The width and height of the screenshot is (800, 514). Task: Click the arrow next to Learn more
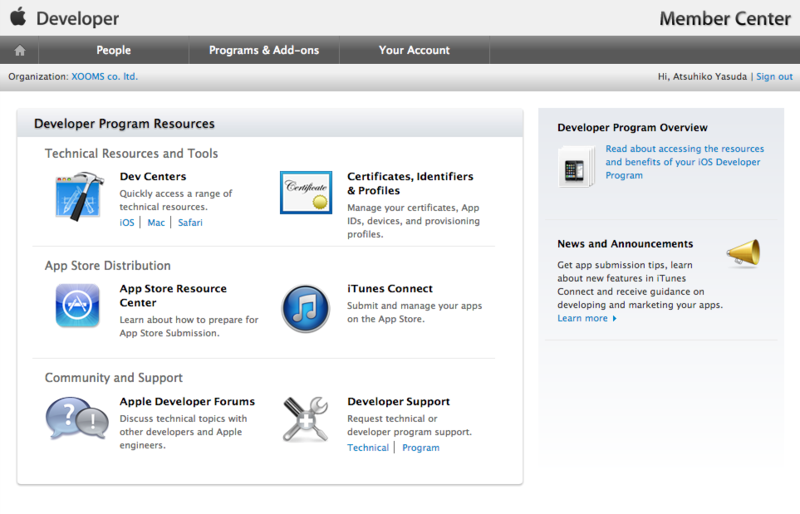click(x=614, y=319)
